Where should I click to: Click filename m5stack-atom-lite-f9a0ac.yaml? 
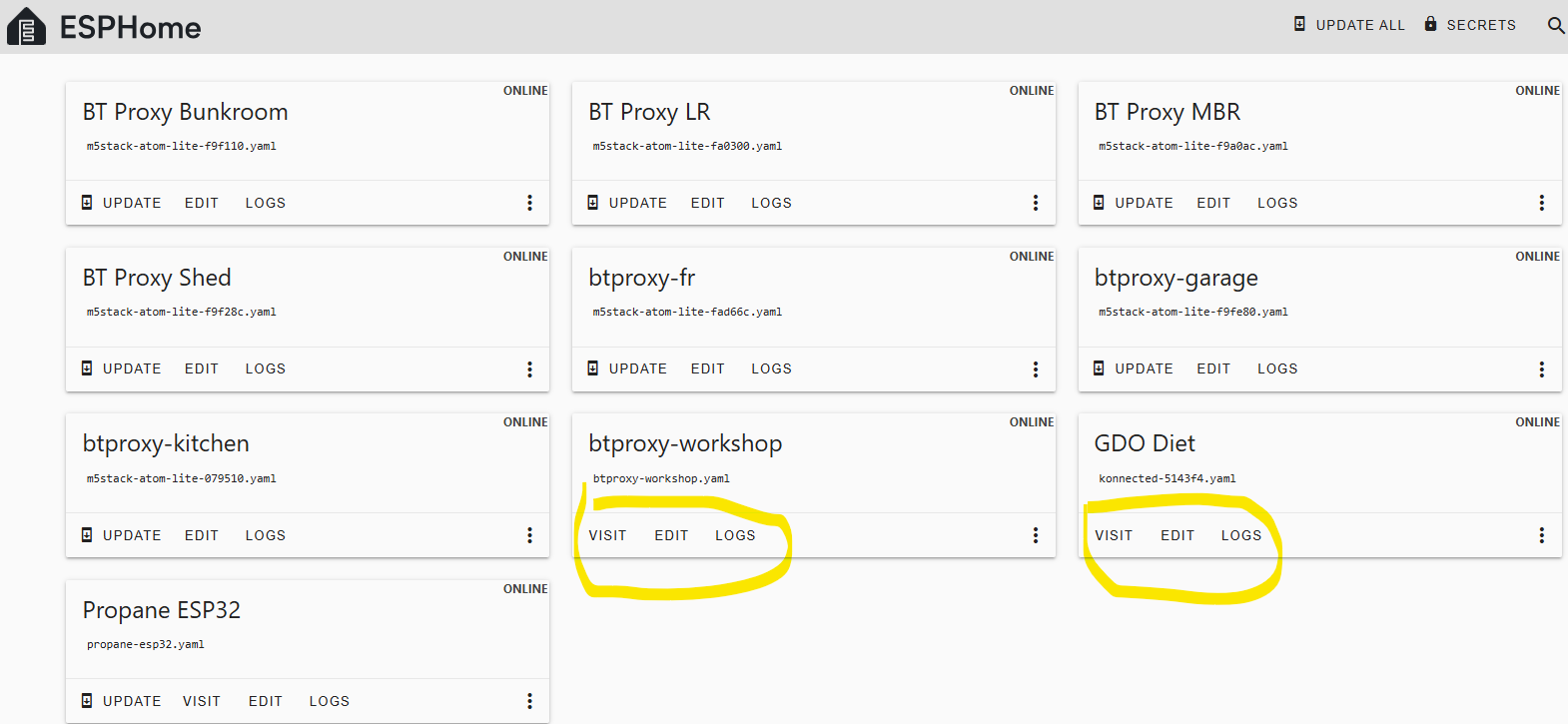click(1193, 146)
